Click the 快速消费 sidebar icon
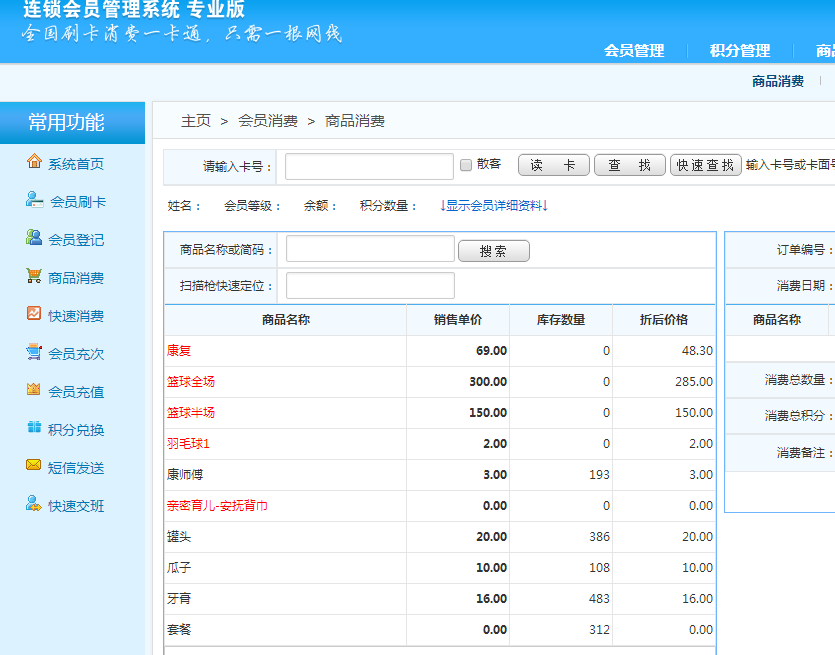The height and width of the screenshot is (655, 835). click(34, 314)
